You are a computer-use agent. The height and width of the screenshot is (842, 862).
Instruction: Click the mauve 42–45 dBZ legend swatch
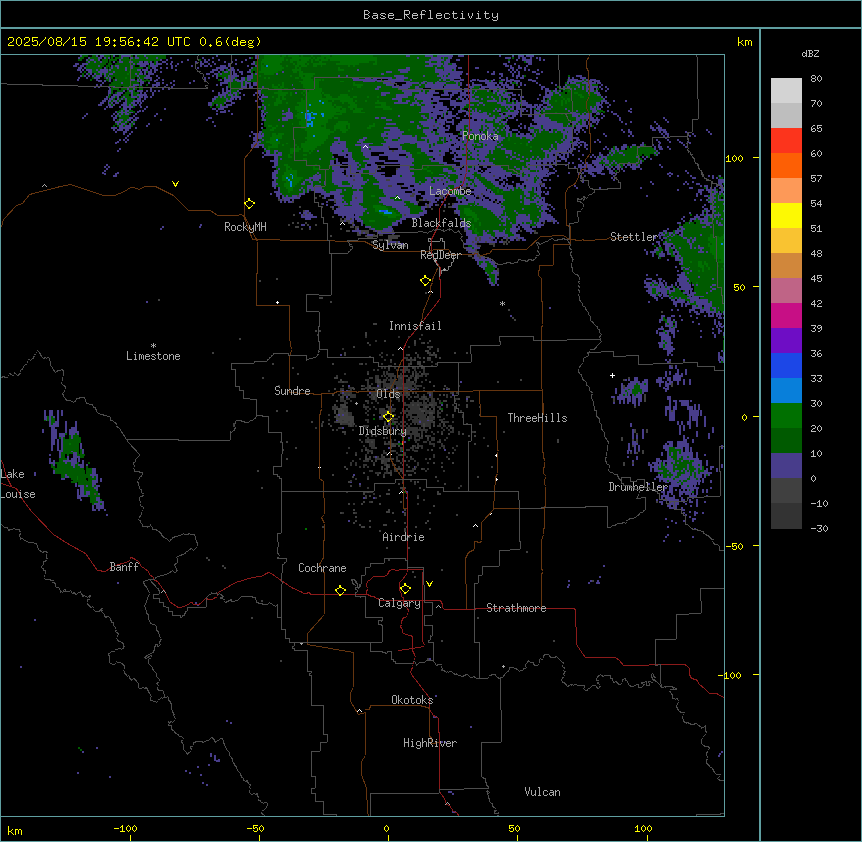(x=786, y=291)
